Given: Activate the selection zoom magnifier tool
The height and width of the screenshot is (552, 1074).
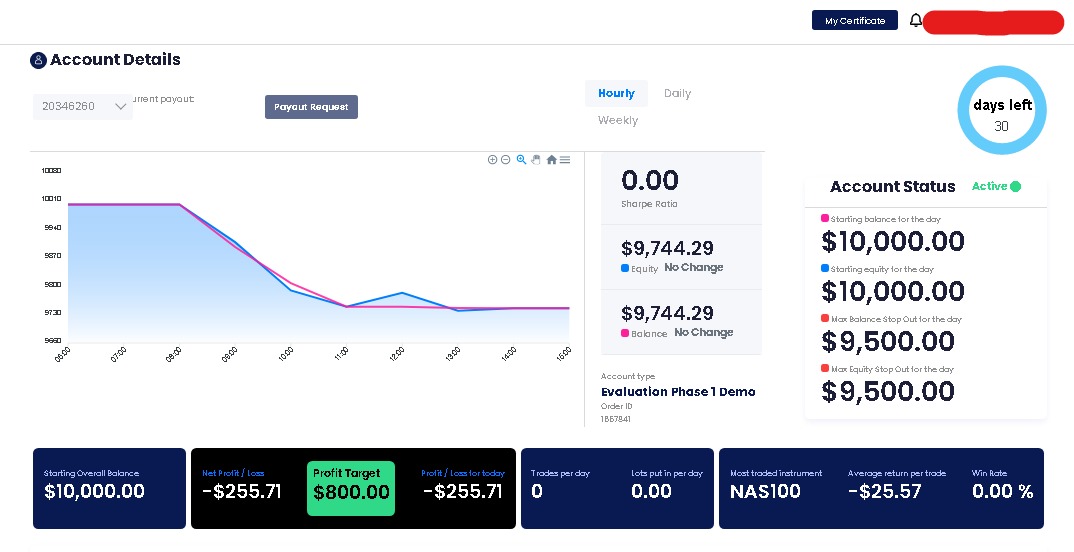Looking at the screenshot, I should (521, 160).
